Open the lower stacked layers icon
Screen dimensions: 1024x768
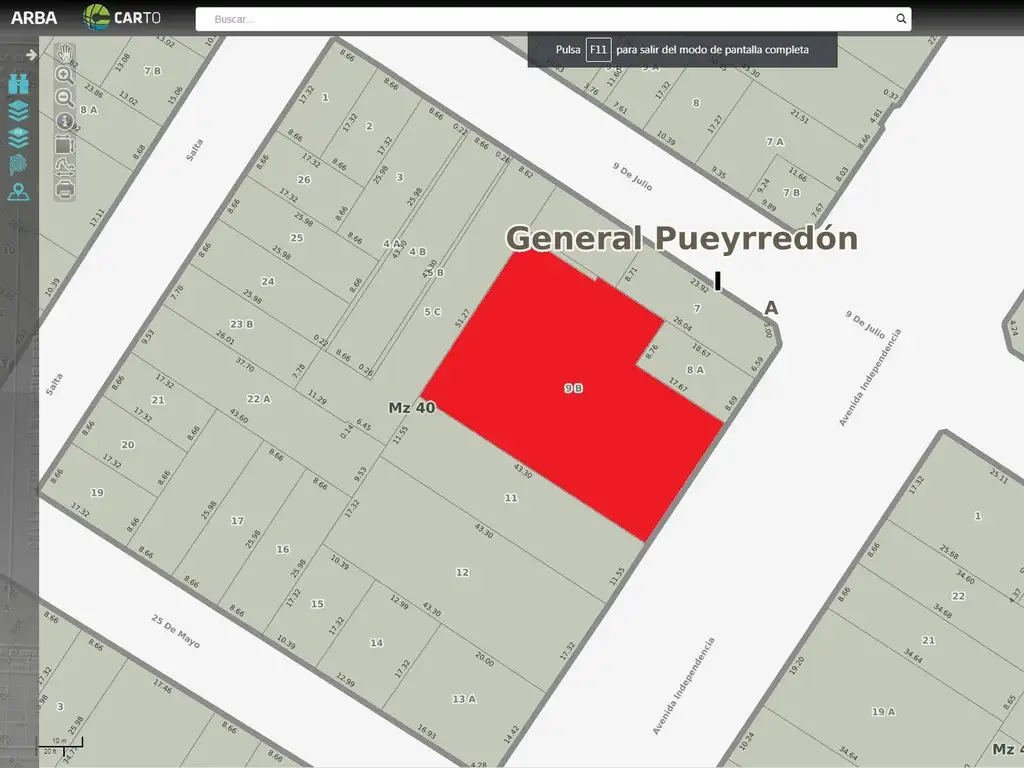18,138
